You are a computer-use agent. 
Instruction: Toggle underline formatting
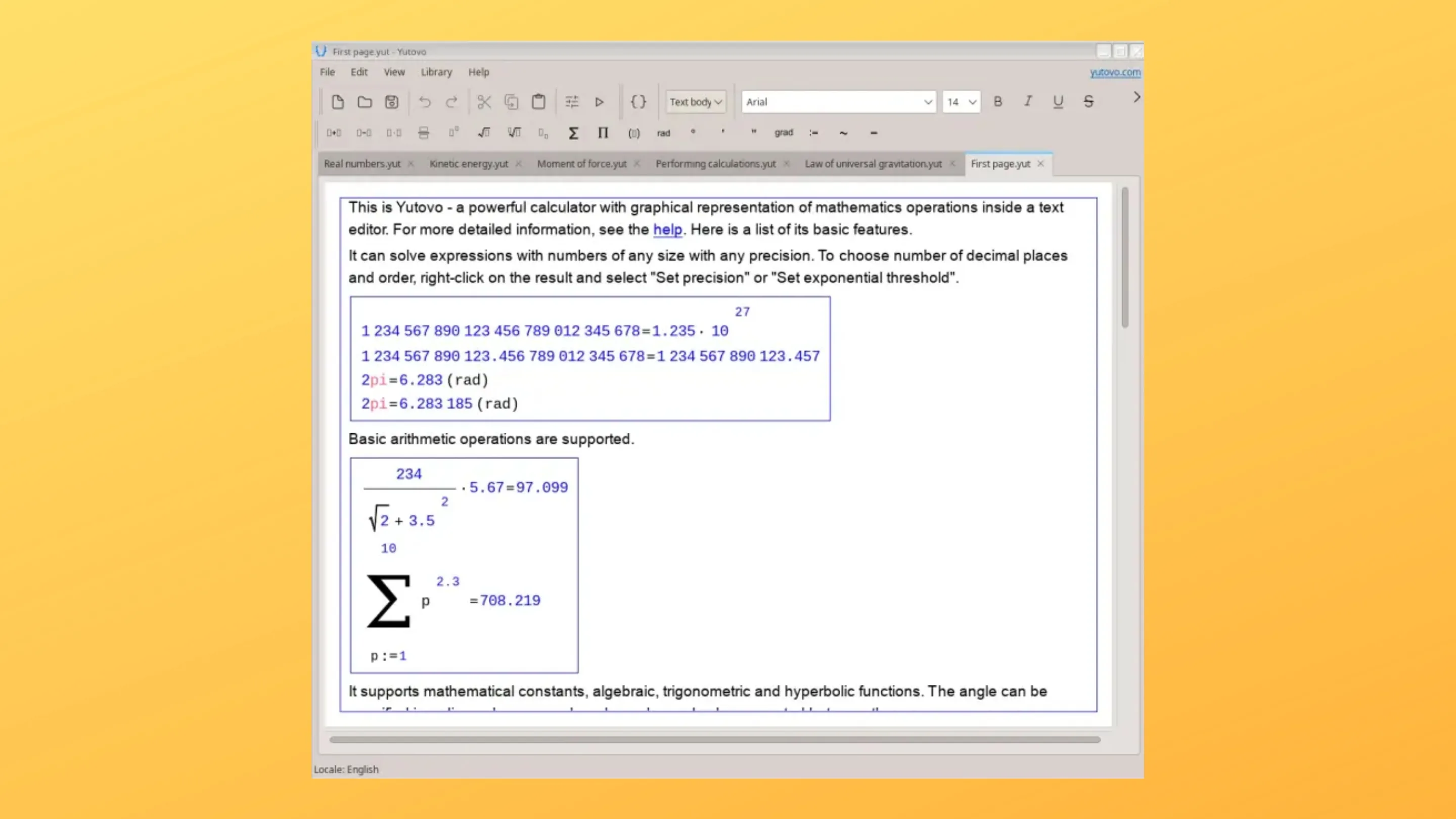point(1058,102)
